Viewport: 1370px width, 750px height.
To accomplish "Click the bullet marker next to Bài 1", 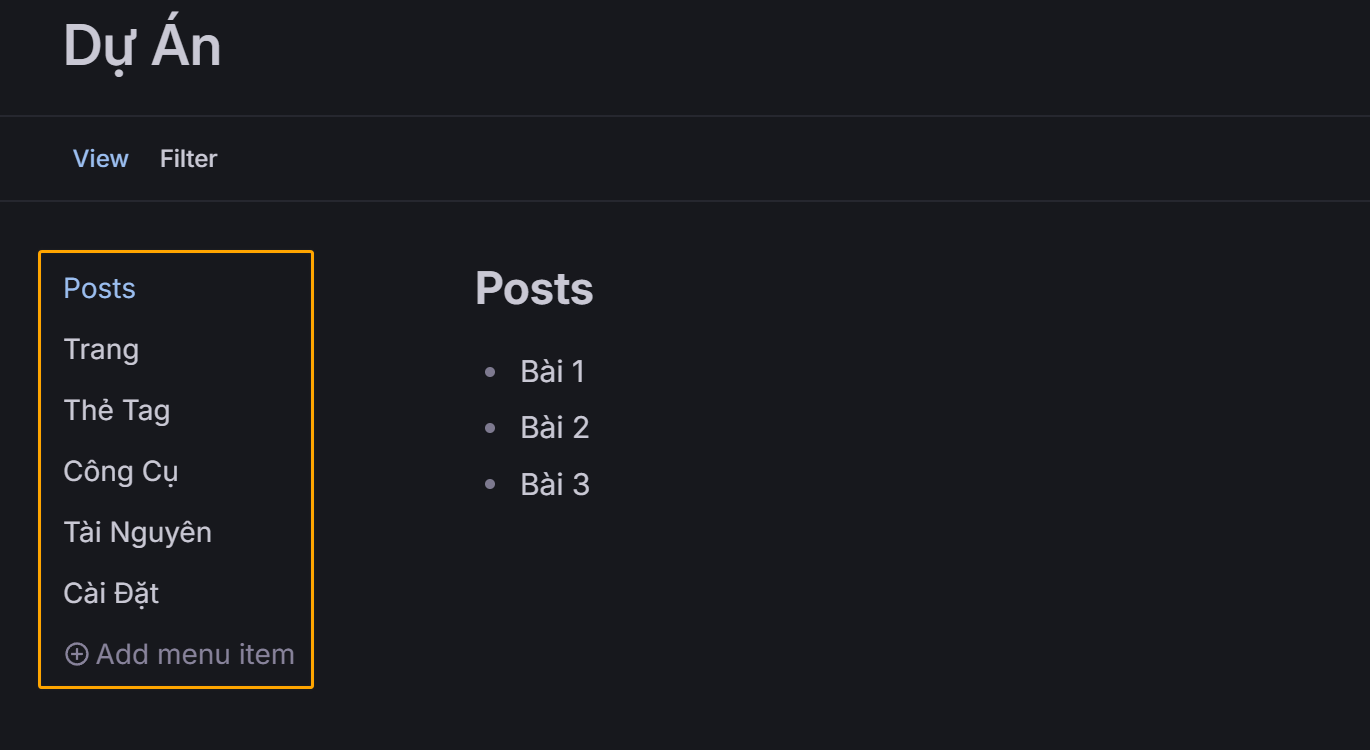I will [x=490, y=372].
